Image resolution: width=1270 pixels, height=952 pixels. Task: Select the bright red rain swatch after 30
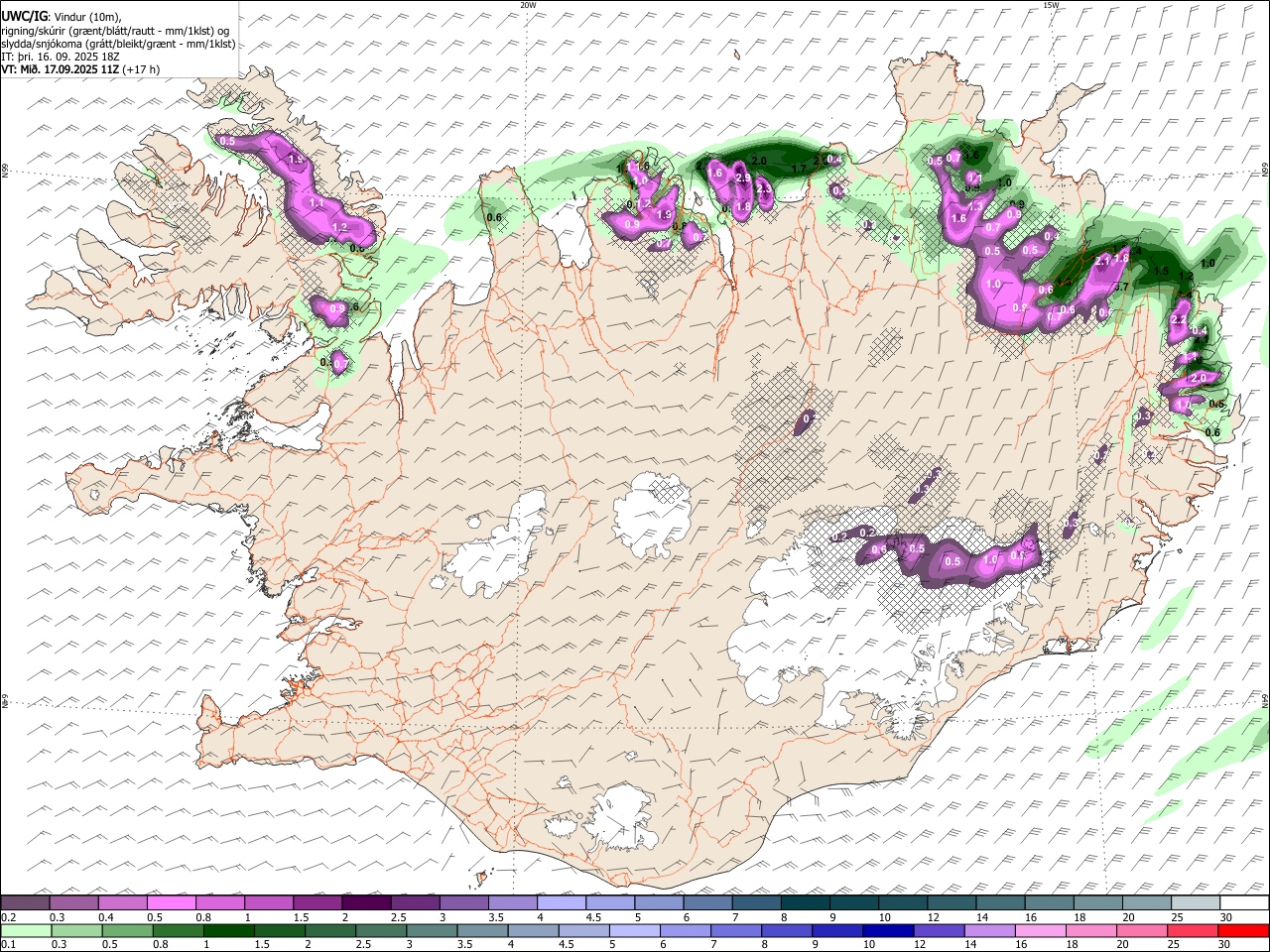coord(1243,931)
